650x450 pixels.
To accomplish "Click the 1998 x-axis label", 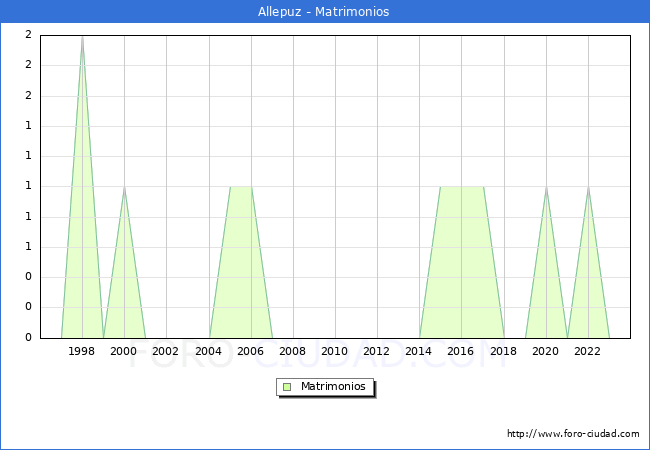I will (x=81, y=351).
